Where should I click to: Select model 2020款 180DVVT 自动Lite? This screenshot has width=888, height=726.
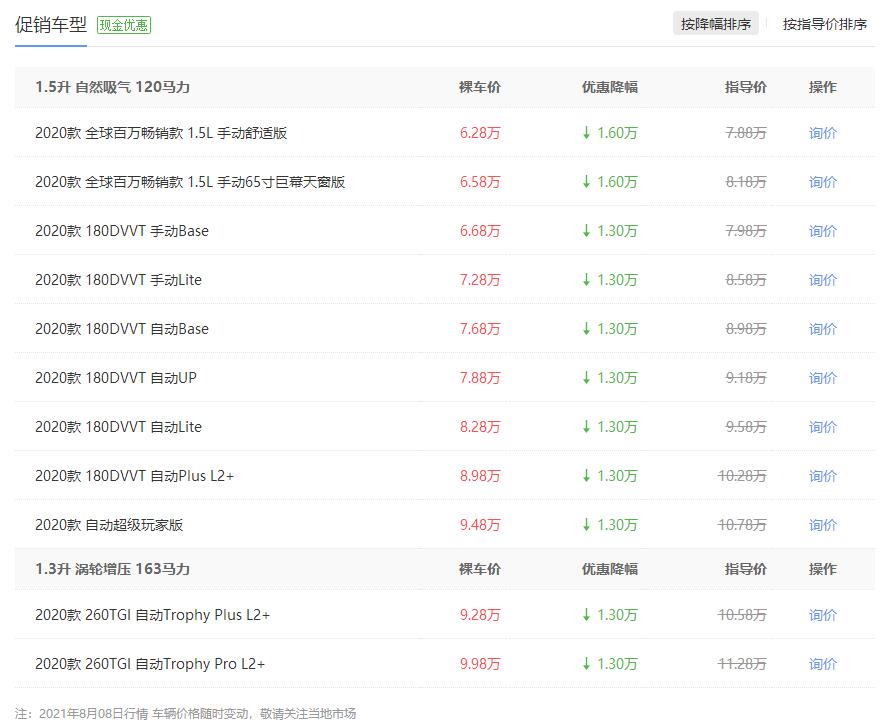[x=118, y=427]
